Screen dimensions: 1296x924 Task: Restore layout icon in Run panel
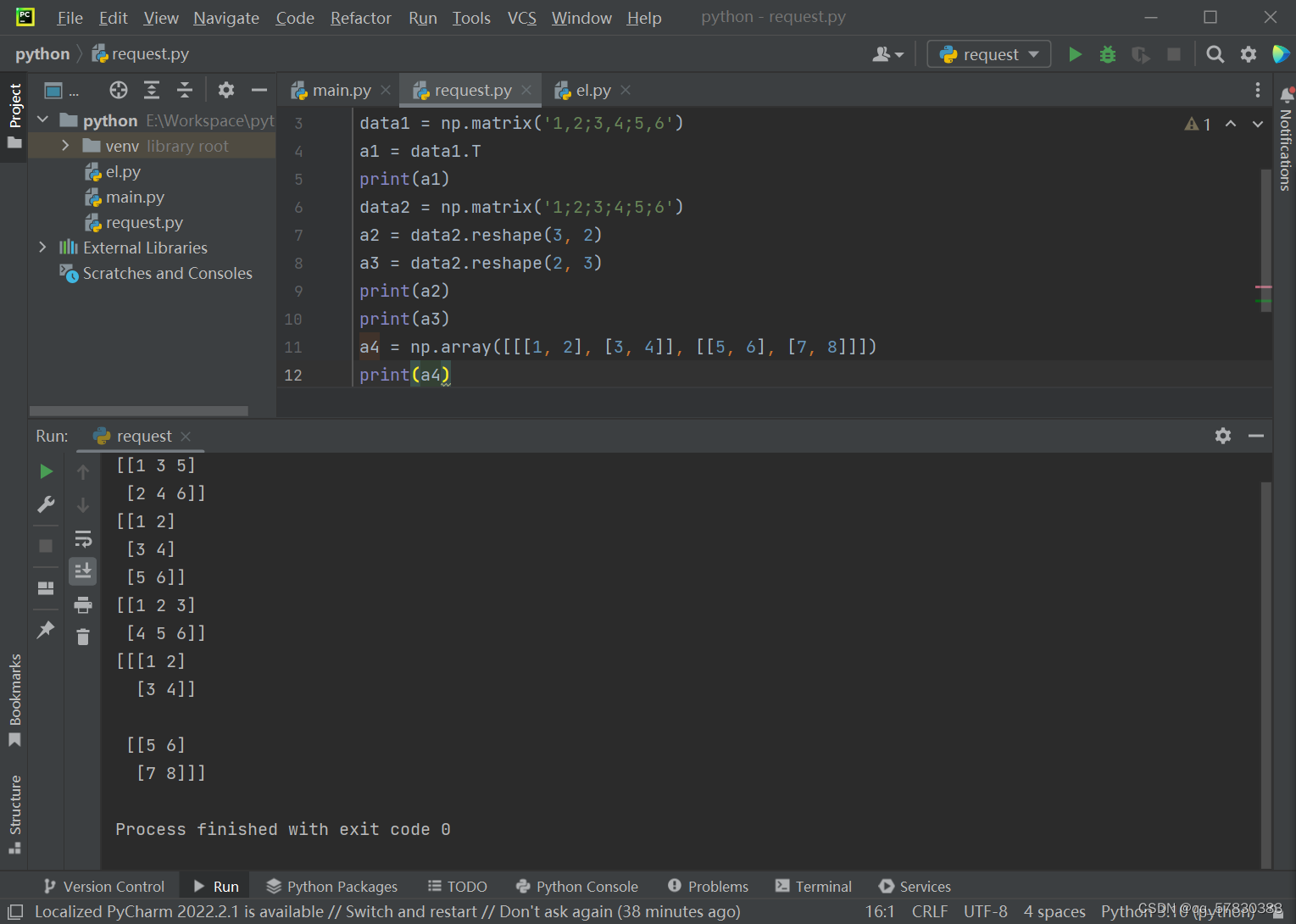click(x=46, y=587)
